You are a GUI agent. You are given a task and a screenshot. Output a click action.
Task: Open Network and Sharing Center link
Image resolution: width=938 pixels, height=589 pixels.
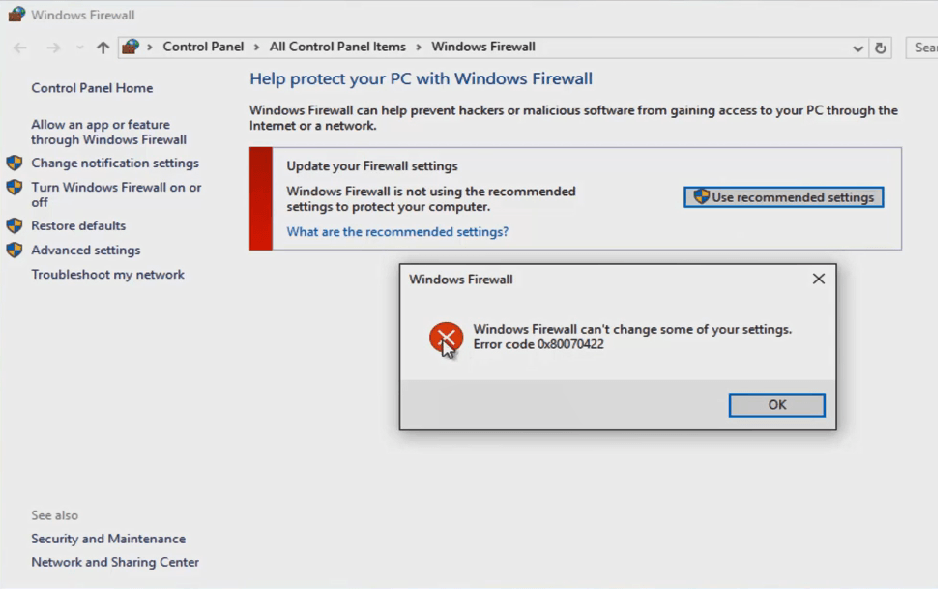point(115,562)
